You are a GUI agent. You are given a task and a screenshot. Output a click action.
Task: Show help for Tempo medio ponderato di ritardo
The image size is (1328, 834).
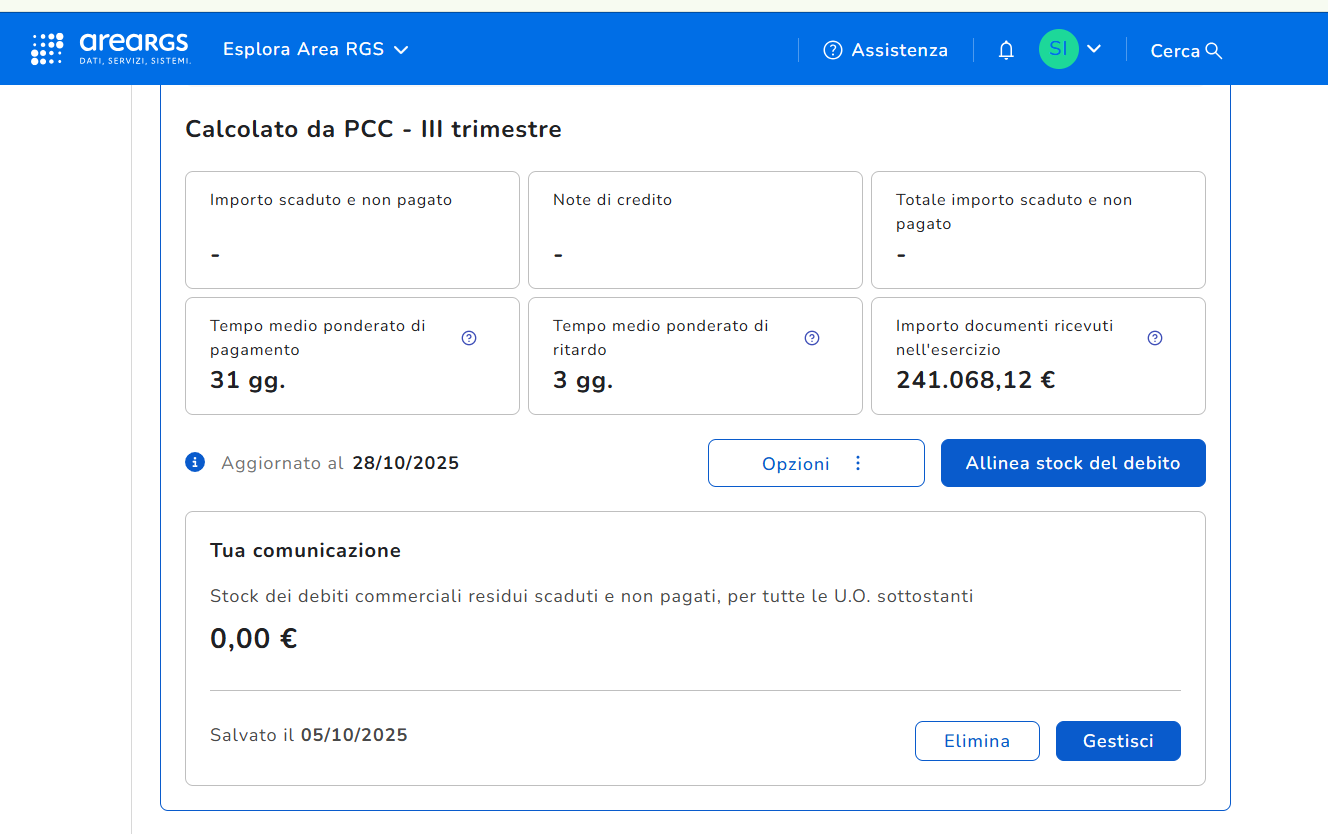point(812,338)
